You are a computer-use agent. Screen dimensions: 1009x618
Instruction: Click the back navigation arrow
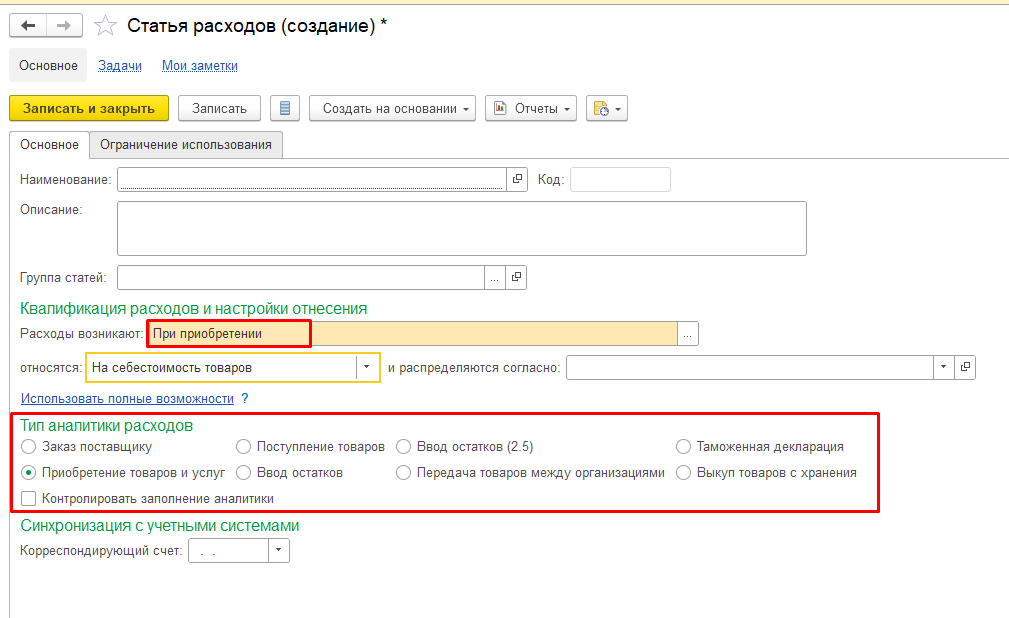(x=28, y=26)
